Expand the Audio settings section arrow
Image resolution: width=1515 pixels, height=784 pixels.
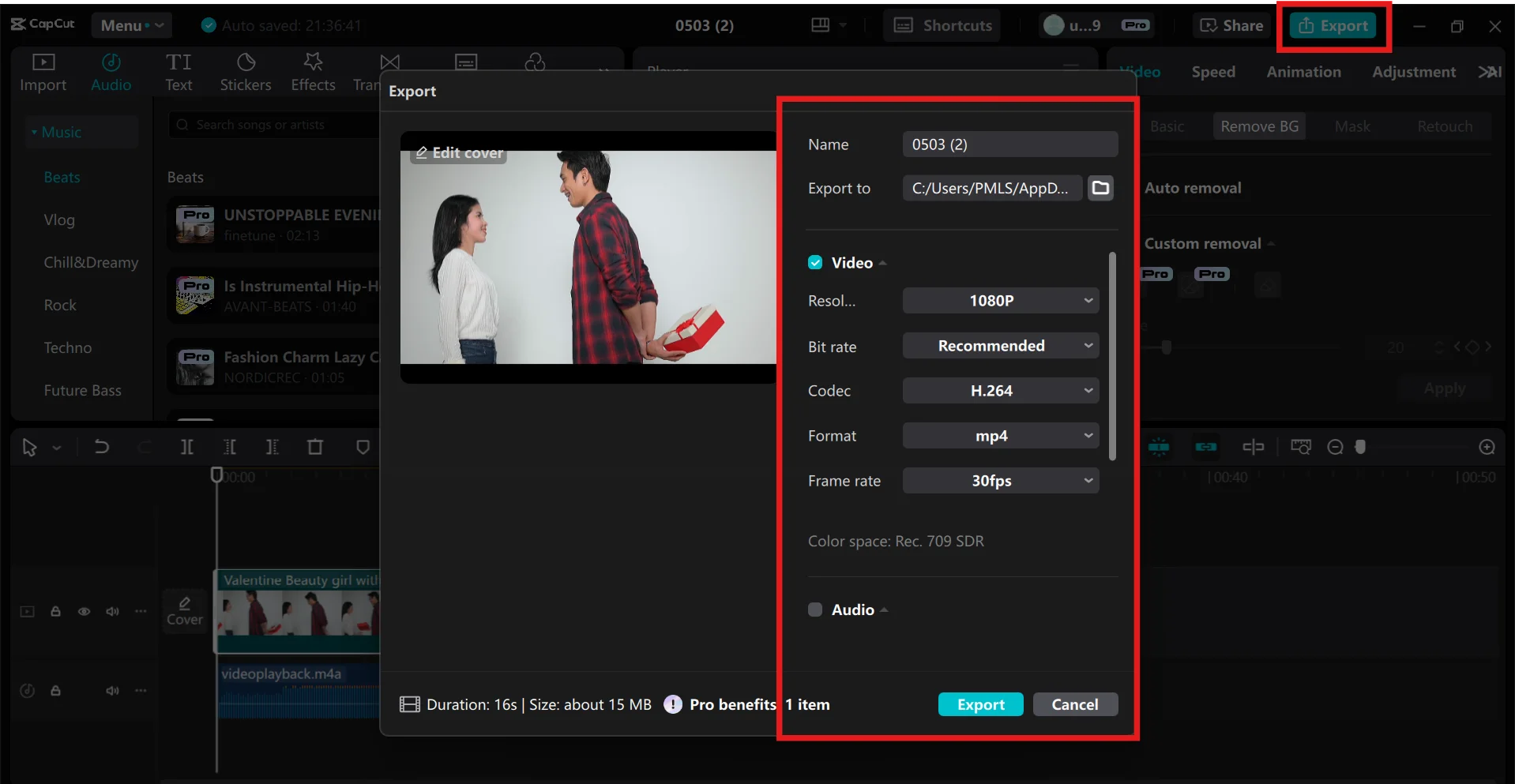tap(884, 610)
